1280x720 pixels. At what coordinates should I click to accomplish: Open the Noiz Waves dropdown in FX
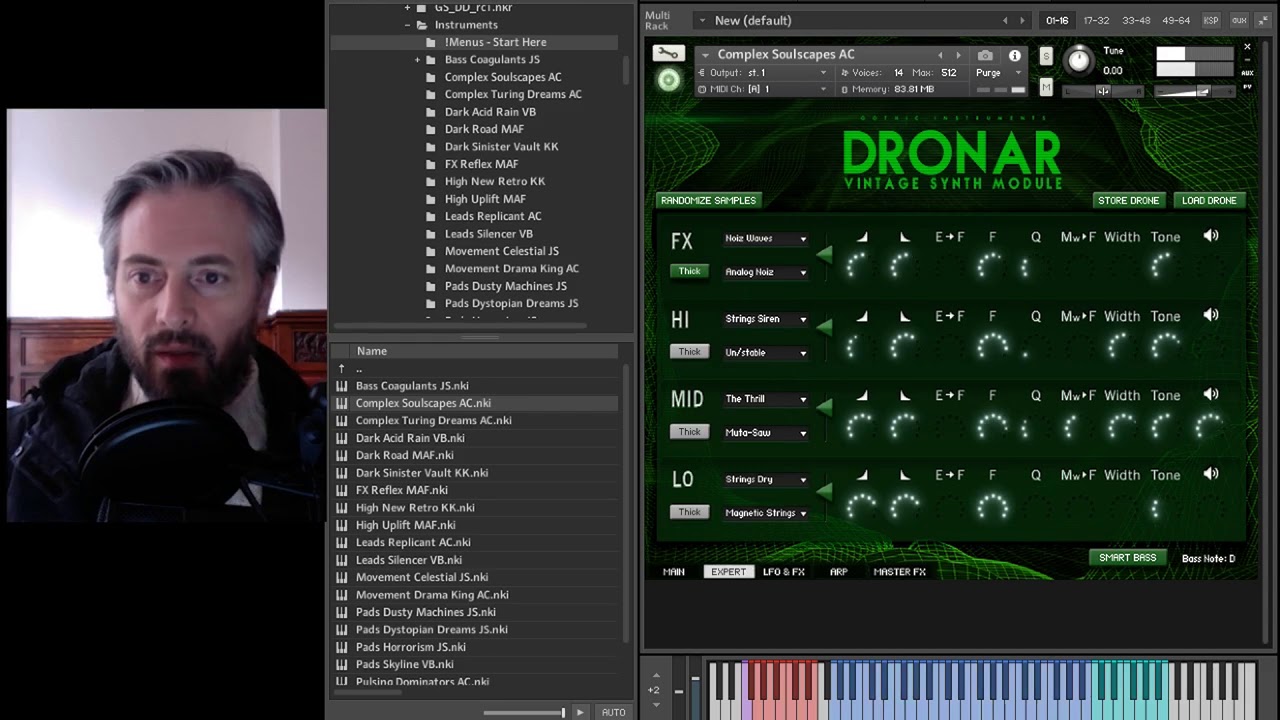tap(766, 239)
